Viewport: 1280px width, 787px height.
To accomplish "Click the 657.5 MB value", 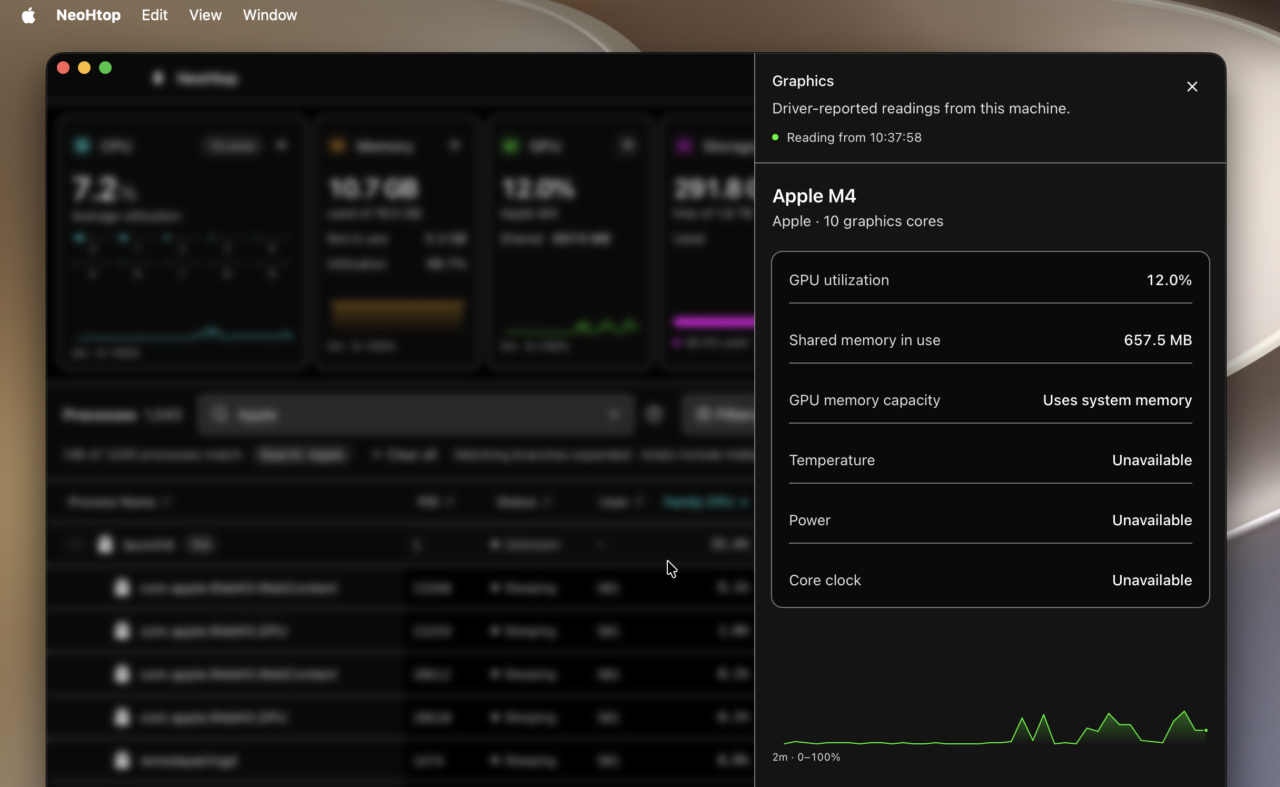I will (1158, 340).
